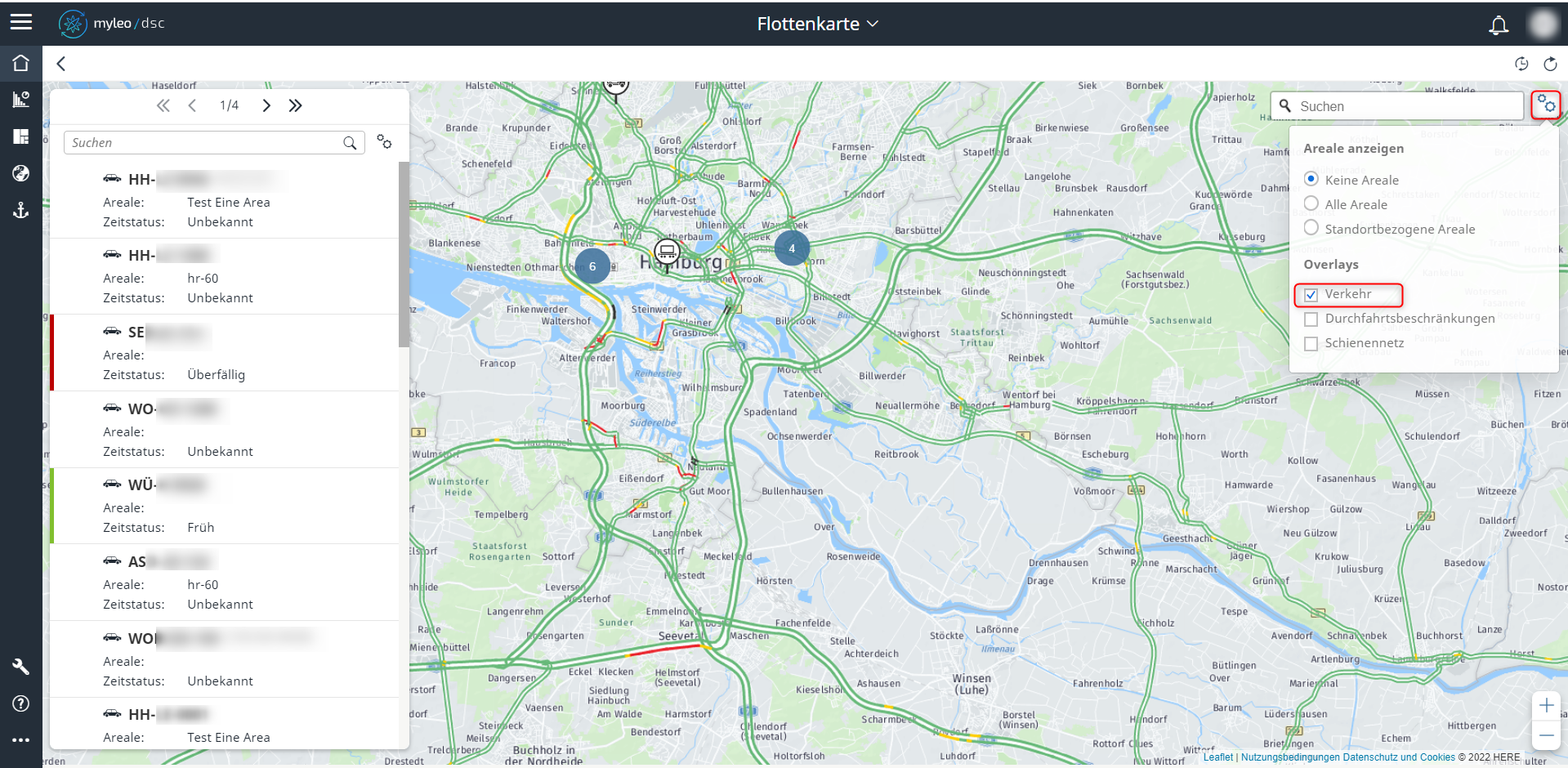Open the cluster marker with 4 vehicles
Screen dimensions: 1568x768
click(792, 248)
